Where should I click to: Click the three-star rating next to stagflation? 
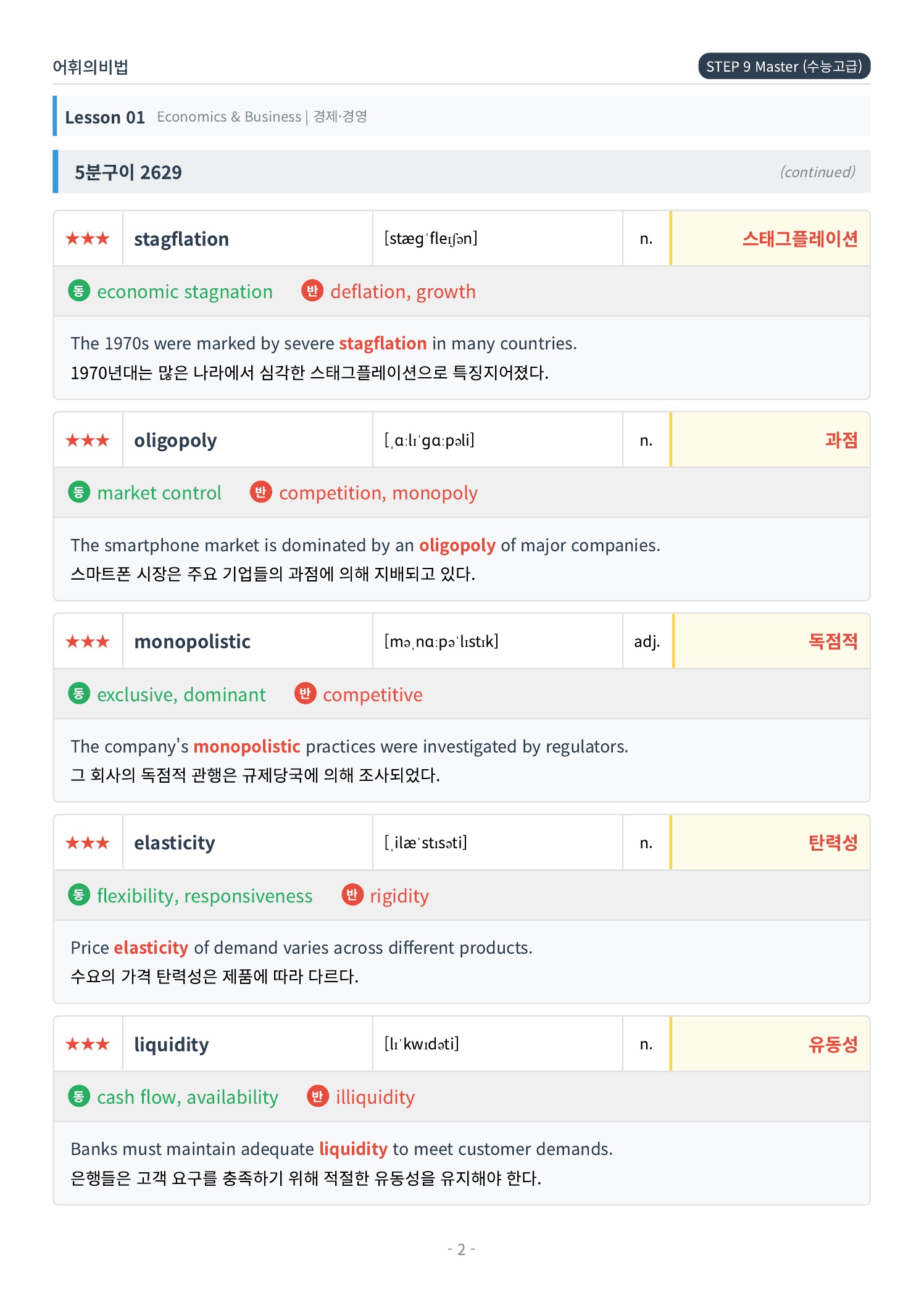(x=88, y=238)
